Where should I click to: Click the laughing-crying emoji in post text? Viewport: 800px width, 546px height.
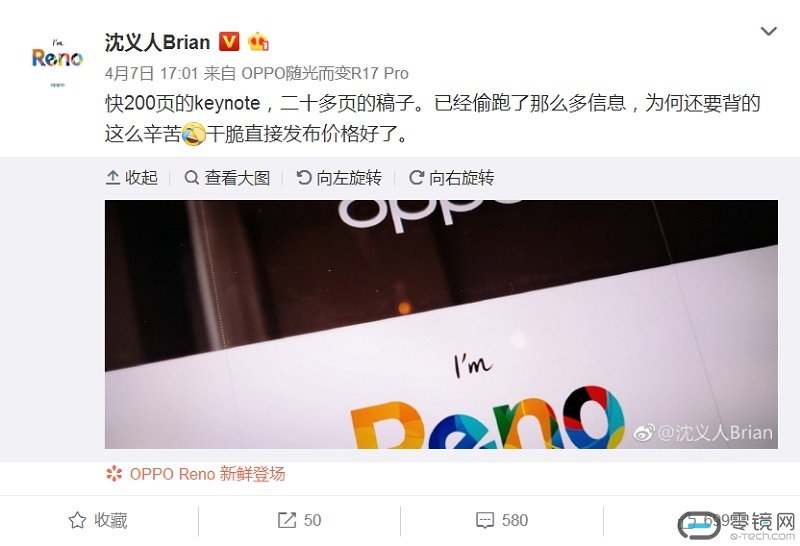pos(193,134)
